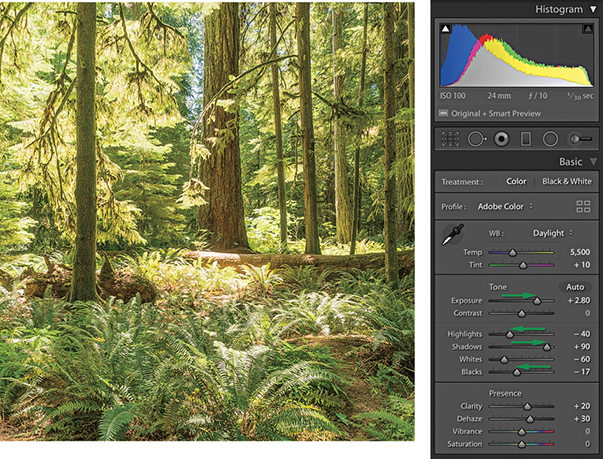Open the profile browser grid icon
This screenshot has height=459, width=603.
(x=583, y=207)
